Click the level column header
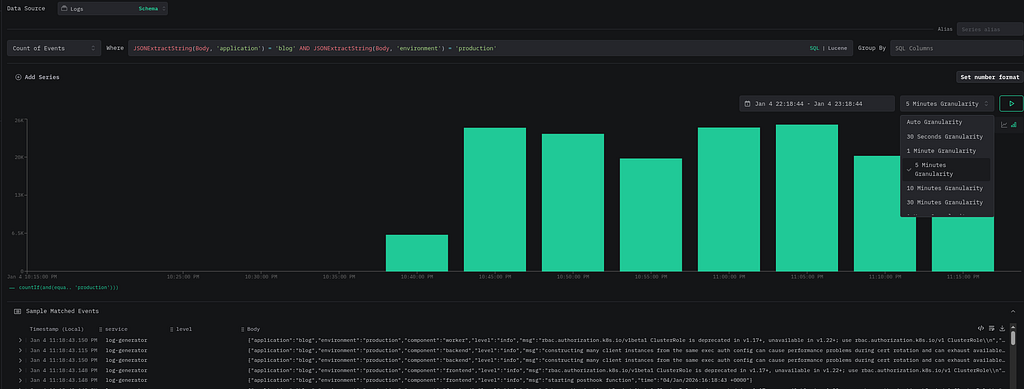This screenshot has height=389, width=1024. (x=184, y=330)
